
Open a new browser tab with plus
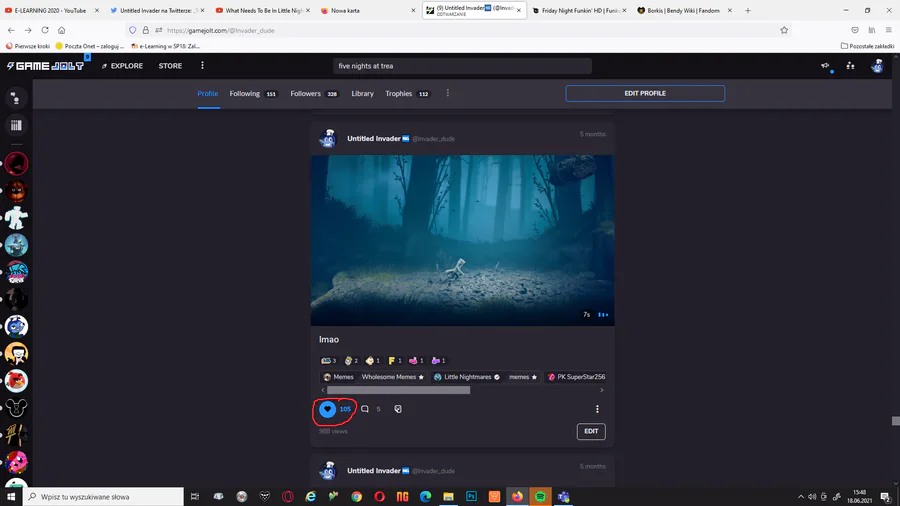[747, 10]
